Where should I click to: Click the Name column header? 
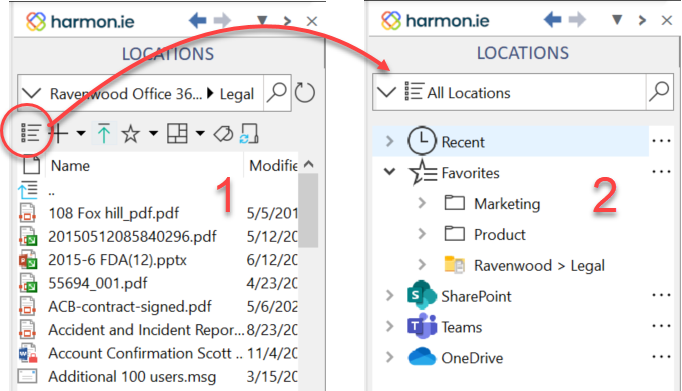[x=70, y=166]
